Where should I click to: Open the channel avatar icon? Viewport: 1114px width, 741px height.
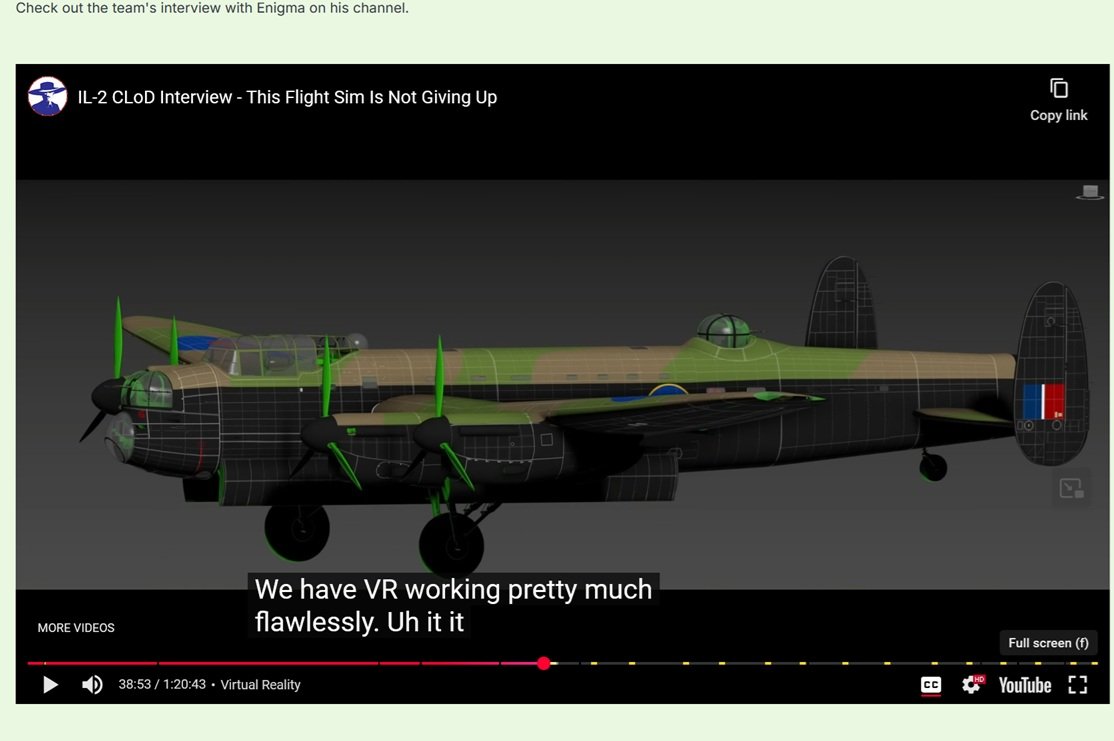48,97
